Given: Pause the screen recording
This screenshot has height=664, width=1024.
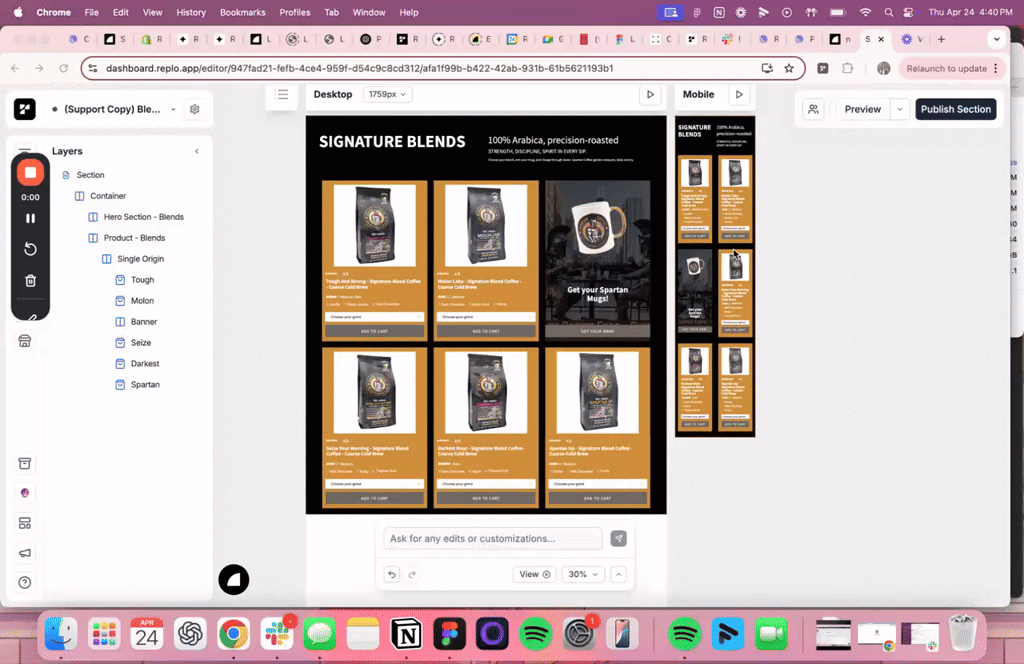Looking at the screenshot, I should tap(30, 218).
